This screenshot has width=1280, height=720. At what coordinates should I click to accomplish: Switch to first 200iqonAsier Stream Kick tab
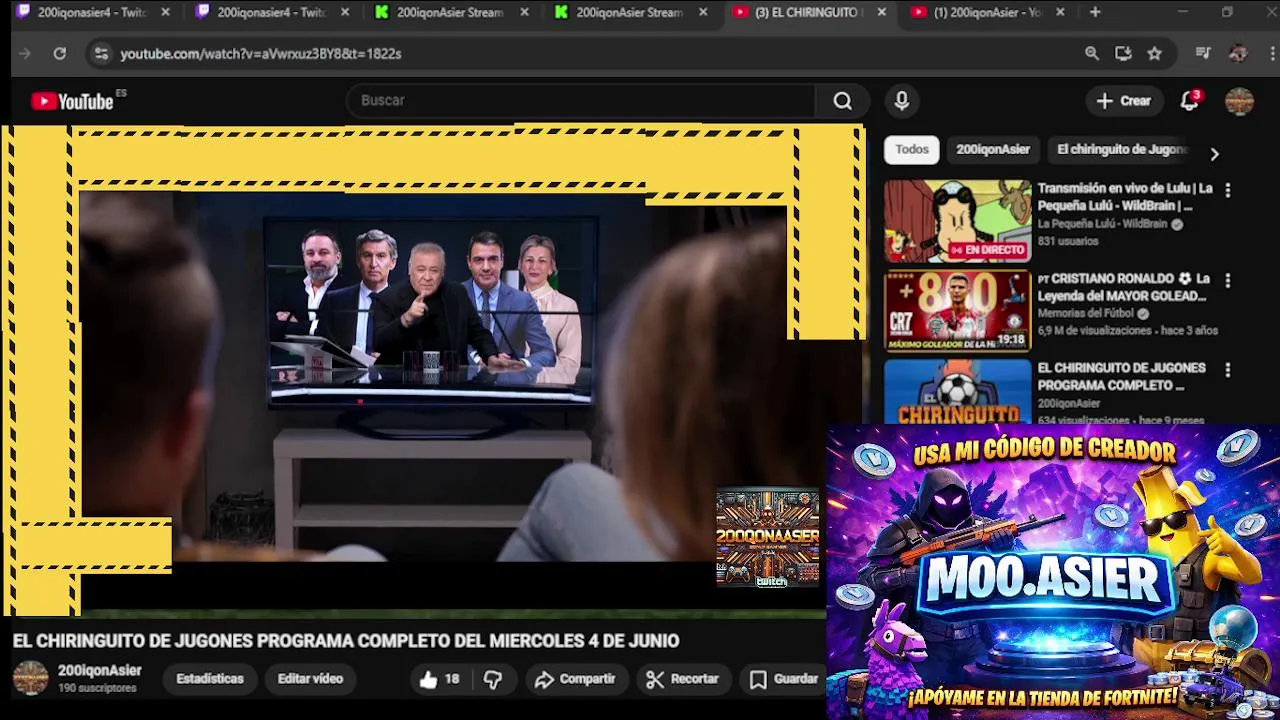449,12
